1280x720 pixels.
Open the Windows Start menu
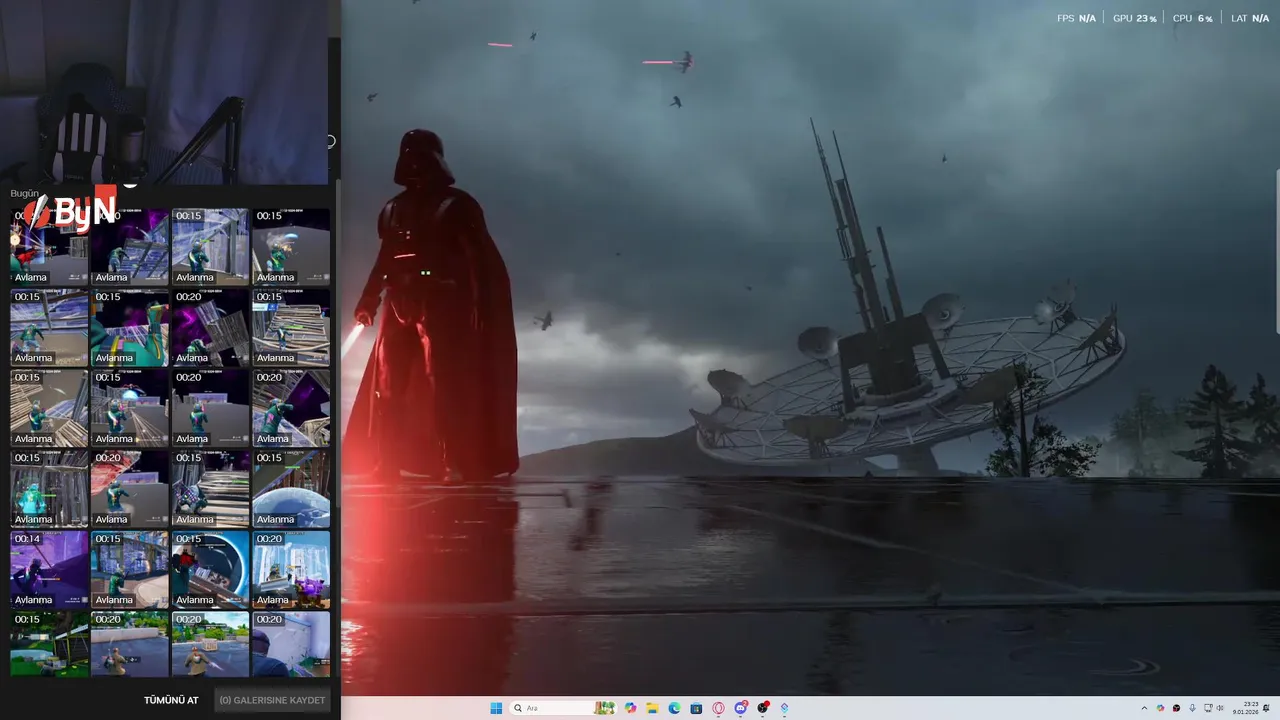click(x=496, y=708)
